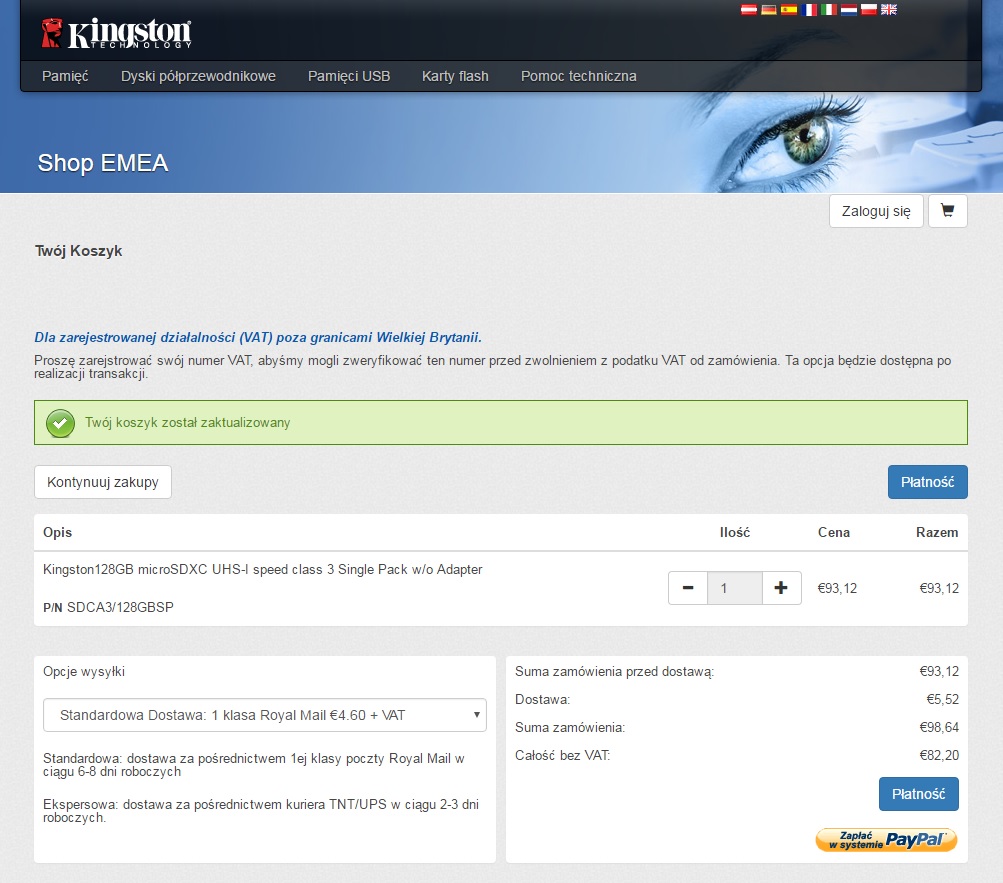Click the upper Płatność button above the table
1003x883 pixels.
coord(928,482)
